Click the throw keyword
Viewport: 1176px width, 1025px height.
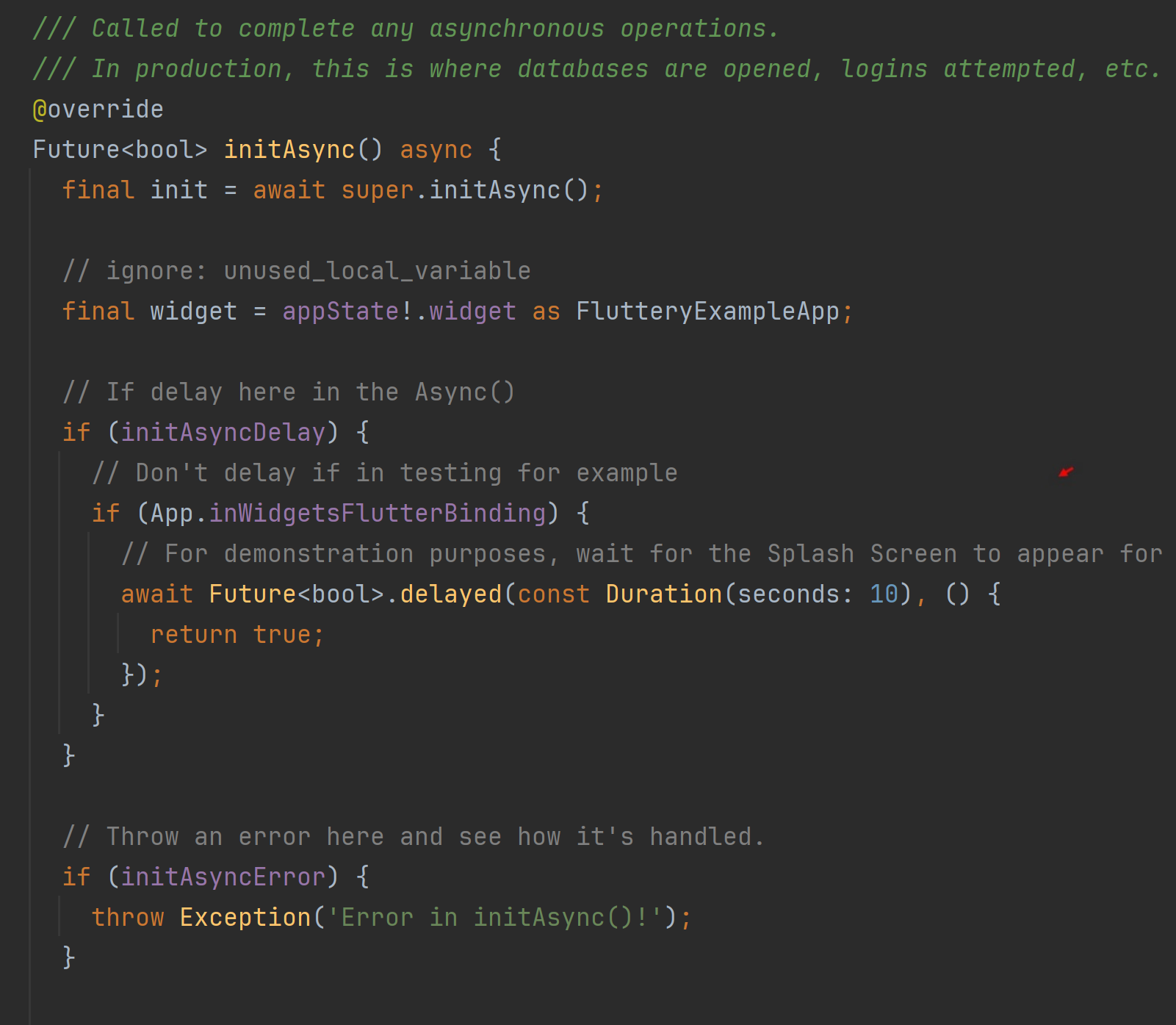(x=128, y=918)
